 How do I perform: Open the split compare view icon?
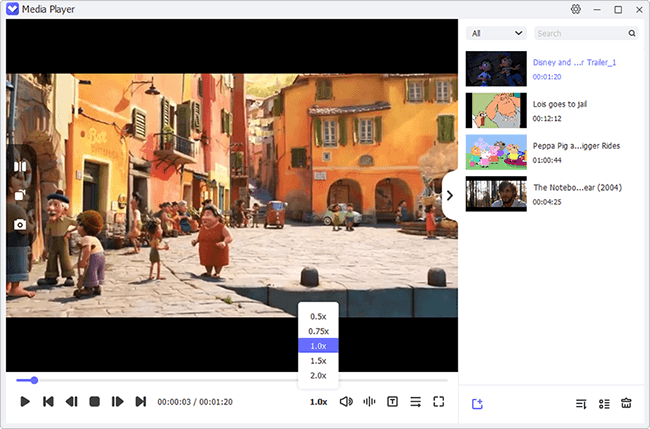(20, 167)
